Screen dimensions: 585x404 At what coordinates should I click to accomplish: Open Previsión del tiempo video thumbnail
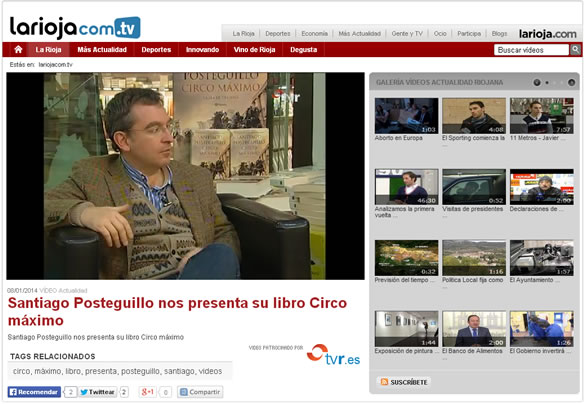click(406, 258)
